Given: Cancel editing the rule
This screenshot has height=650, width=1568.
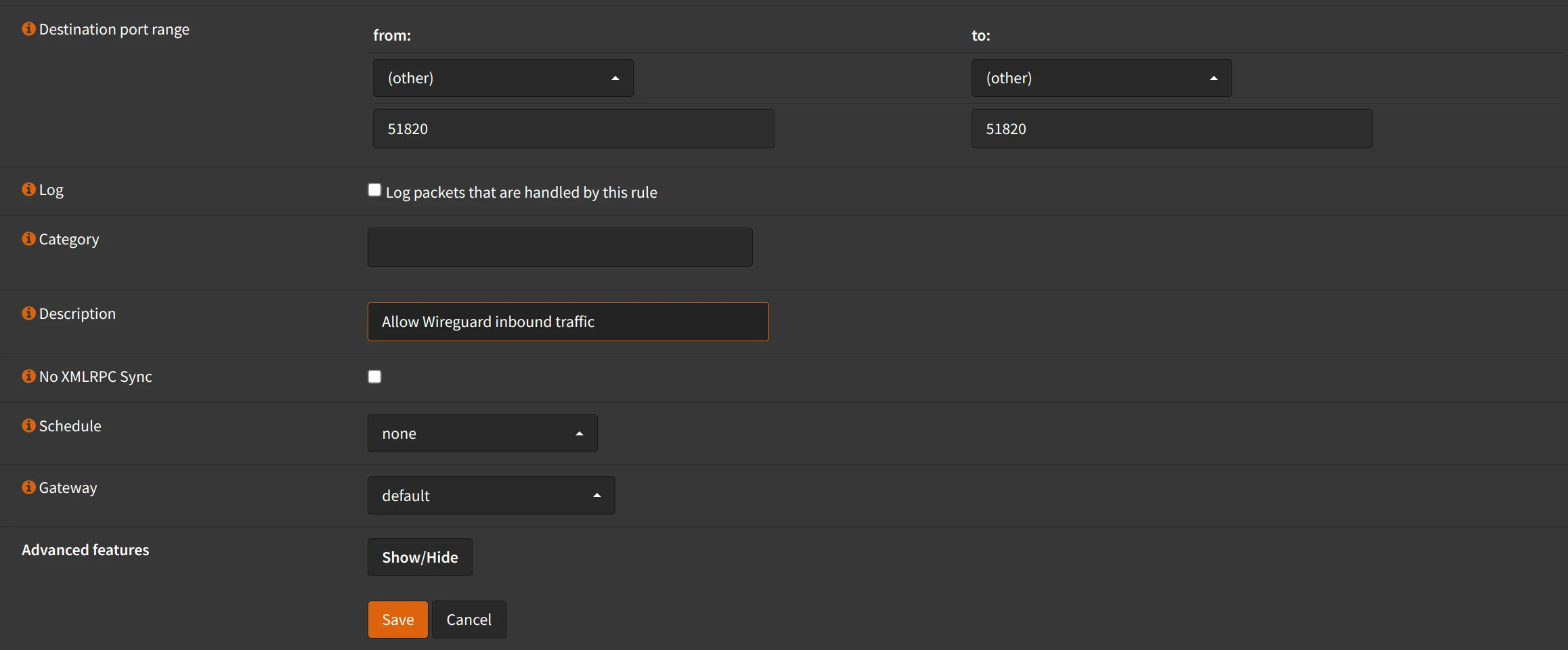Looking at the screenshot, I should click(469, 620).
